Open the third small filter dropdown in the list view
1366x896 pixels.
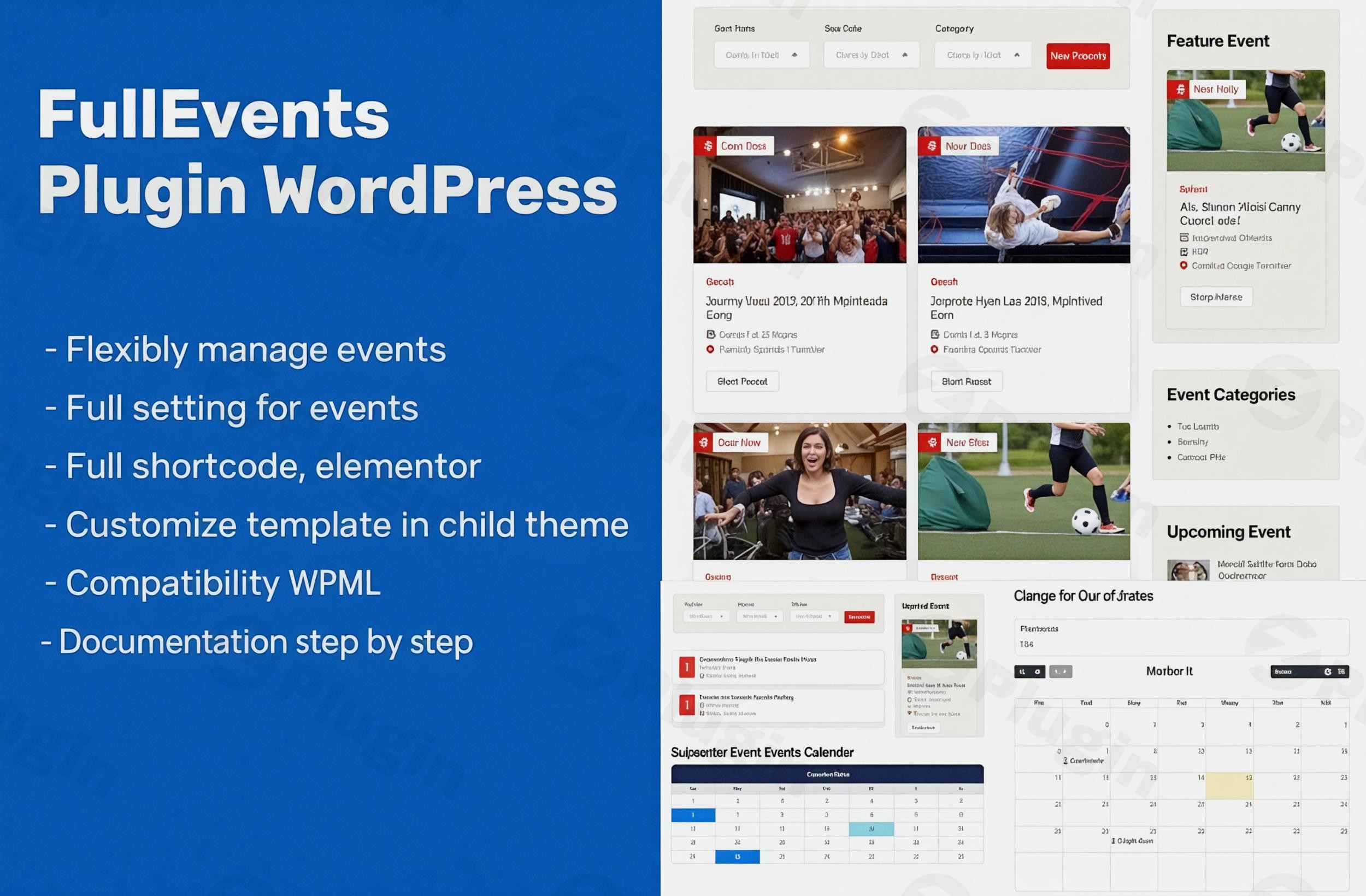click(814, 616)
